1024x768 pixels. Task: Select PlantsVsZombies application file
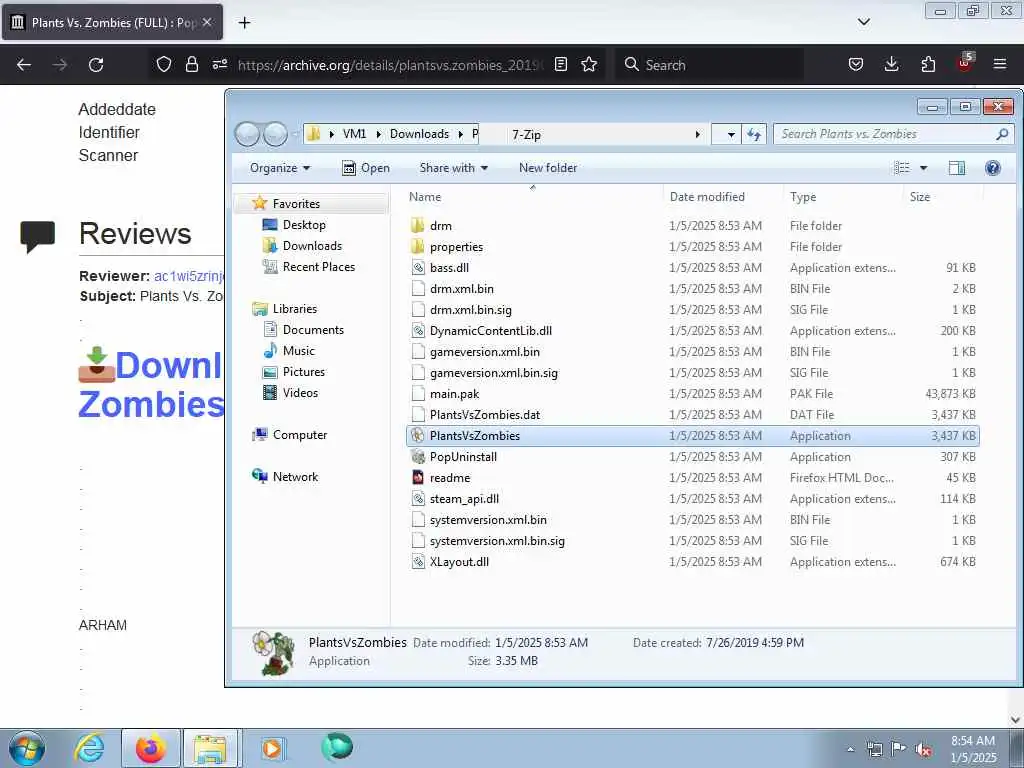(692, 436)
